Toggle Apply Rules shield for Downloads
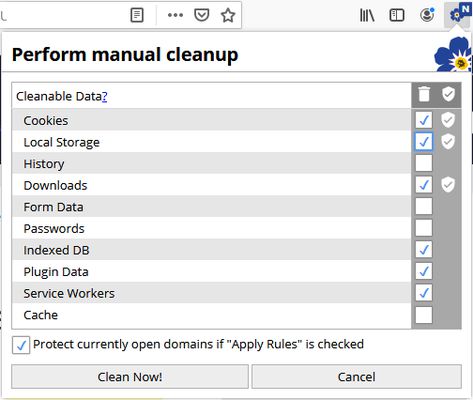The width and height of the screenshot is (473, 400). coord(448,185)
